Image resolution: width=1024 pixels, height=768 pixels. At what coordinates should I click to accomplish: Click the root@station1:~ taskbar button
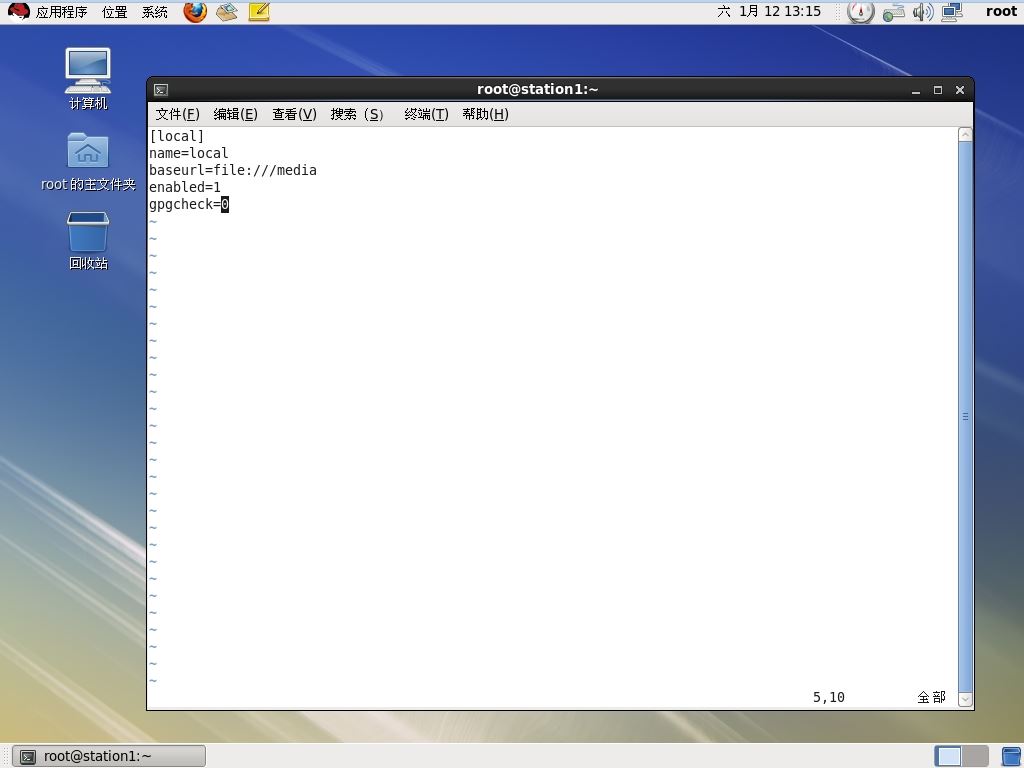(x=109, y=756)
